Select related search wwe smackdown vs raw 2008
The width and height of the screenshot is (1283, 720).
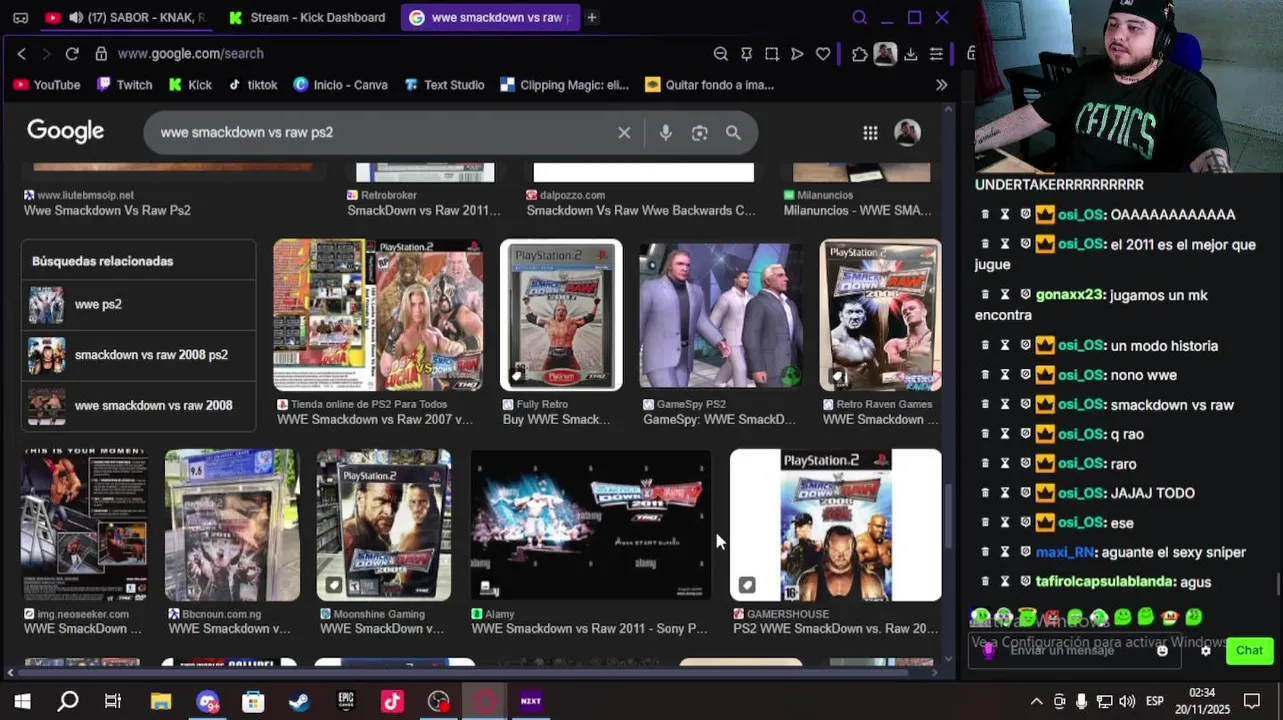(139, 405)
